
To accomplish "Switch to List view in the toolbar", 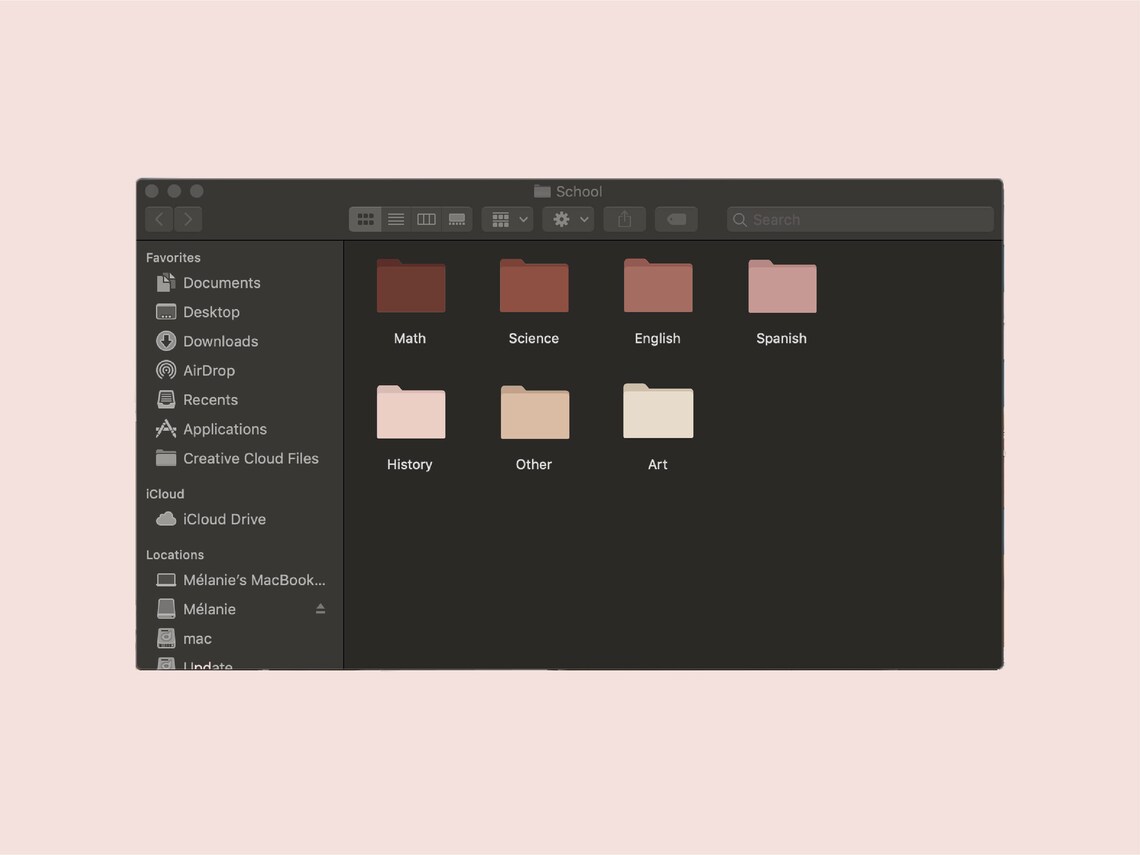I will (396, 219).
